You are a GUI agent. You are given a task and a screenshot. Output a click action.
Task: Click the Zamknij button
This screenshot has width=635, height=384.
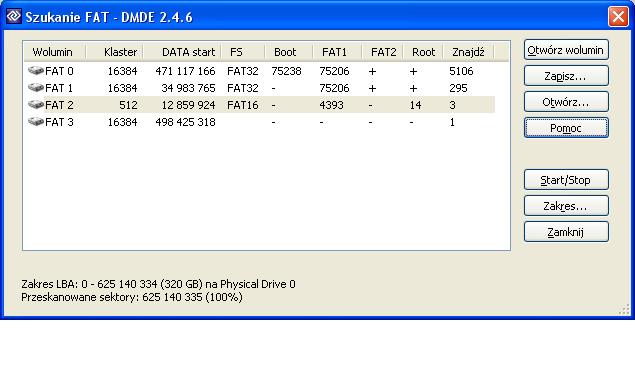click(x=566, y=232)
